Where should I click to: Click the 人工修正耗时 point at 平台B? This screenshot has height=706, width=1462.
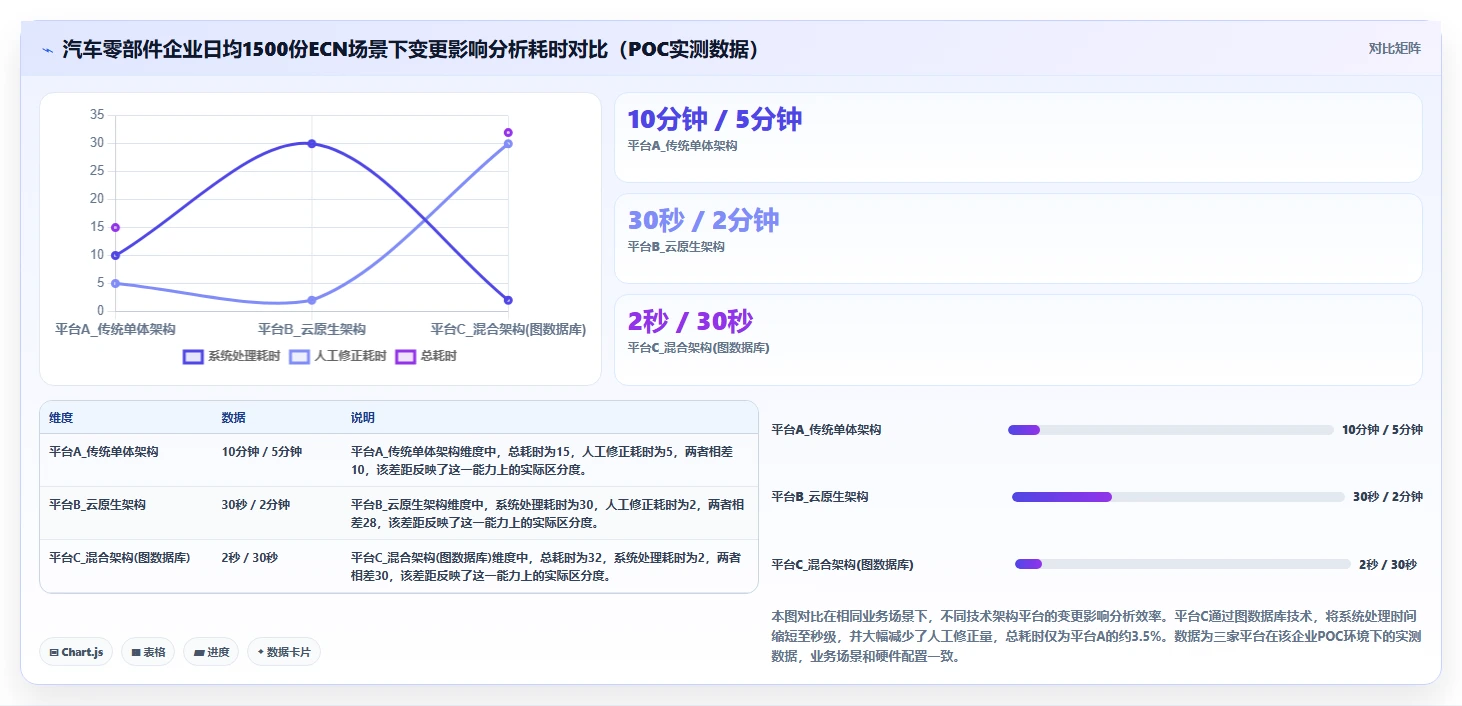pyautogui.click(x=312, y=300)
